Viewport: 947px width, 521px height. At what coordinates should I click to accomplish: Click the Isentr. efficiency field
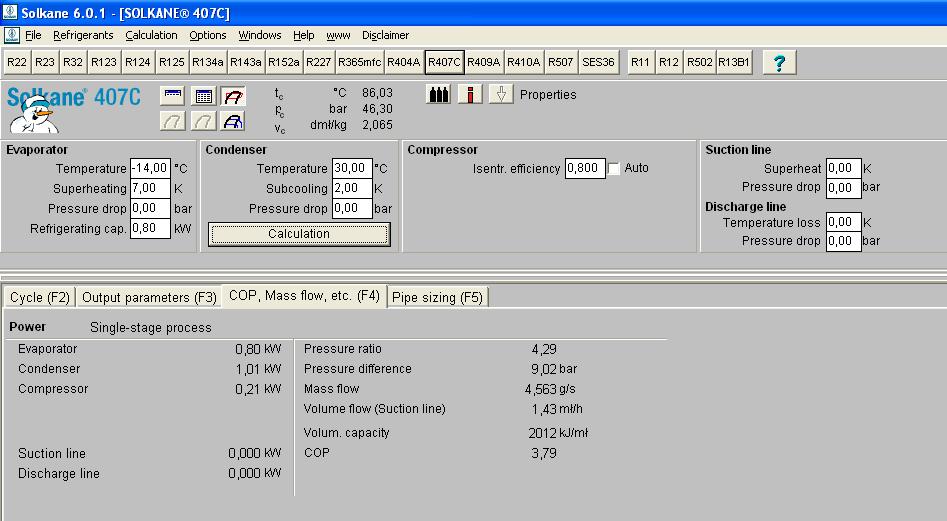click(585, 168)
